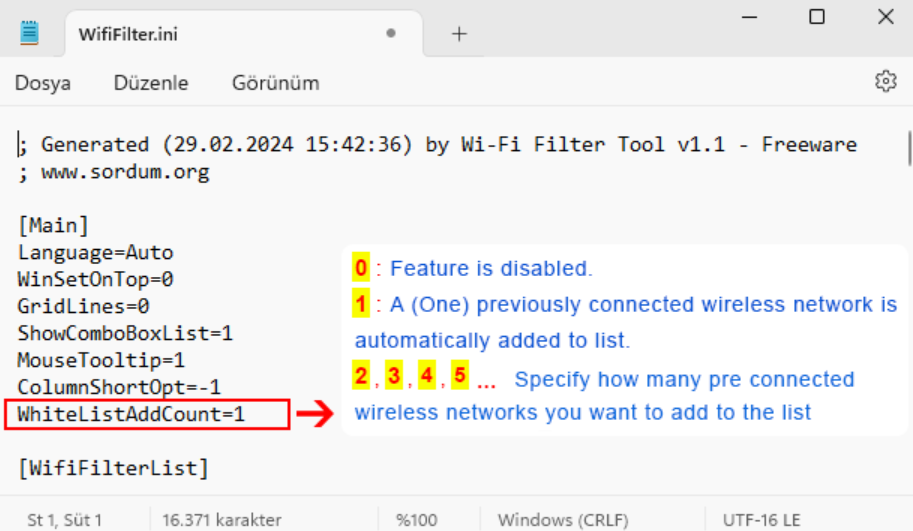Viewport: 913px width, 531px height.
Task: Place cursor in WhiteListAddCount=1 line
Action: [x=130, y=414]
